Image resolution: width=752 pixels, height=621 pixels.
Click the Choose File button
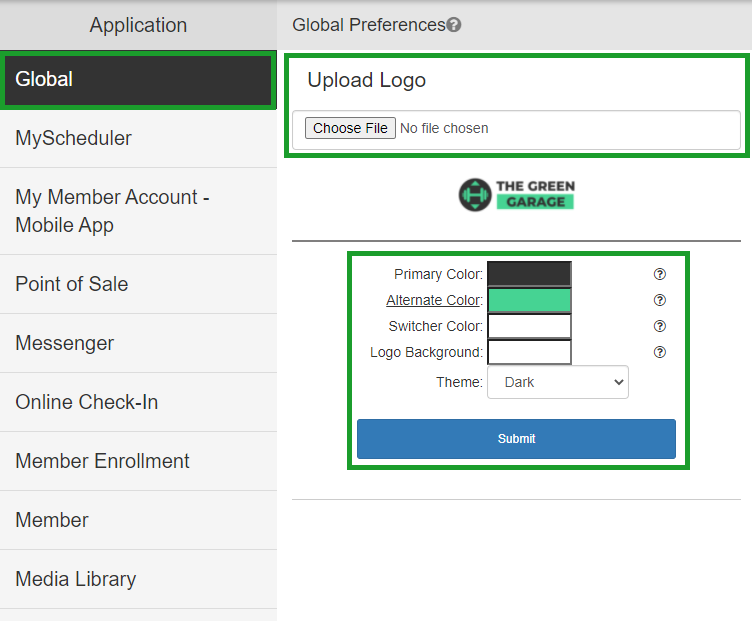pyautogui.click(x=350, y=128)
